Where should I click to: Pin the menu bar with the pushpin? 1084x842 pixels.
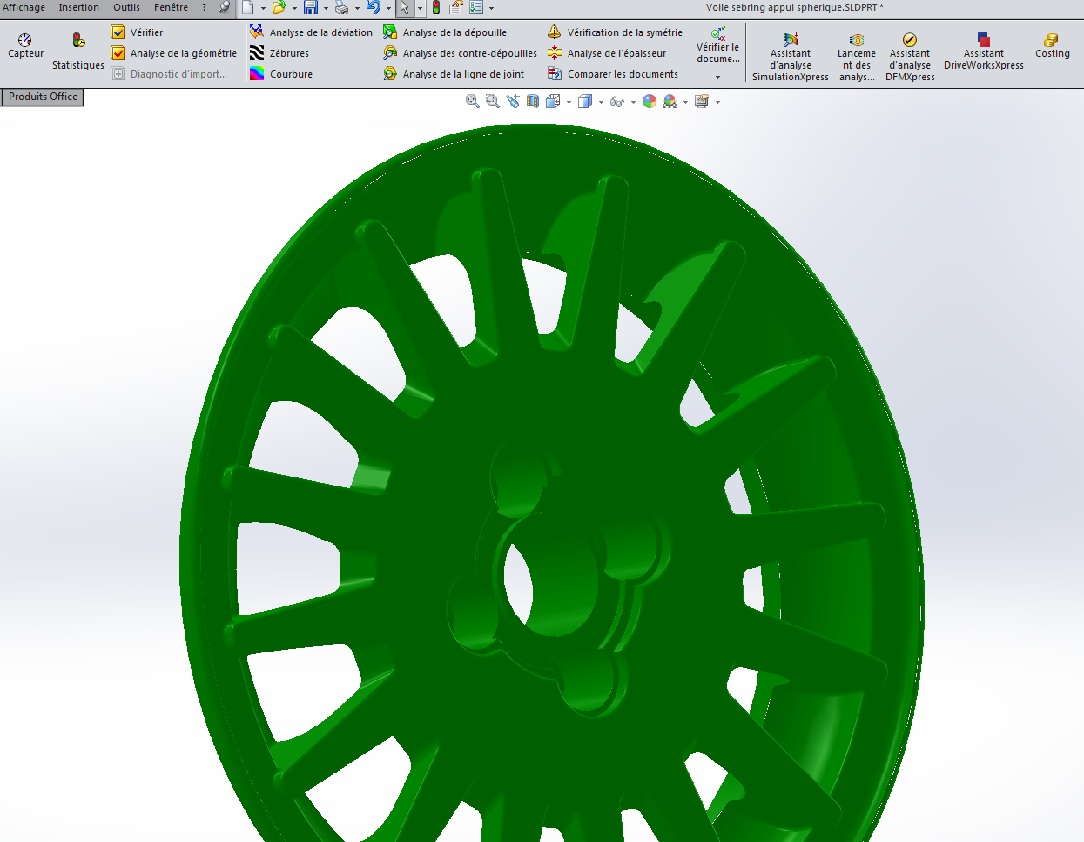[224, 8]
